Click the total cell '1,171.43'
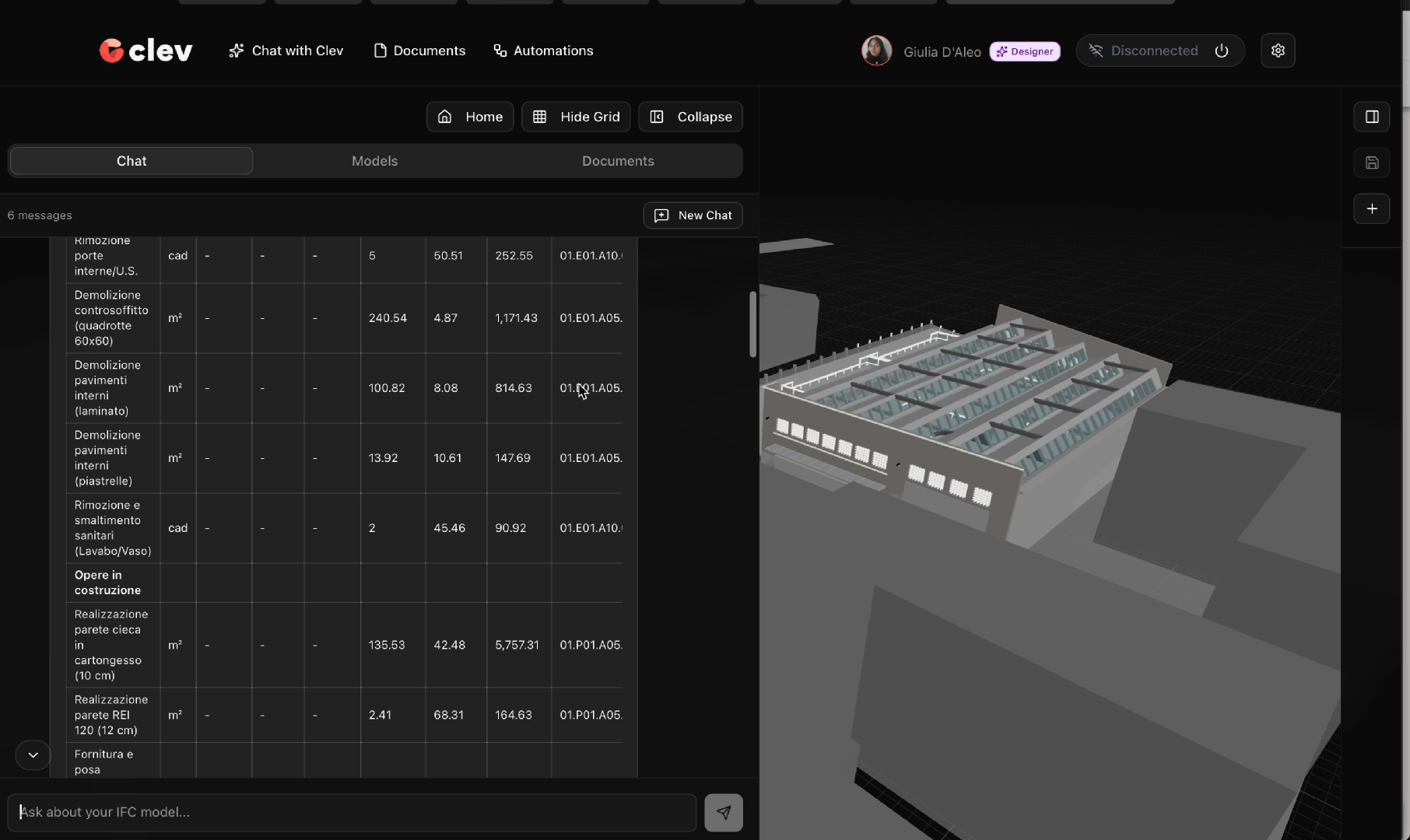 tap(516, 318)
